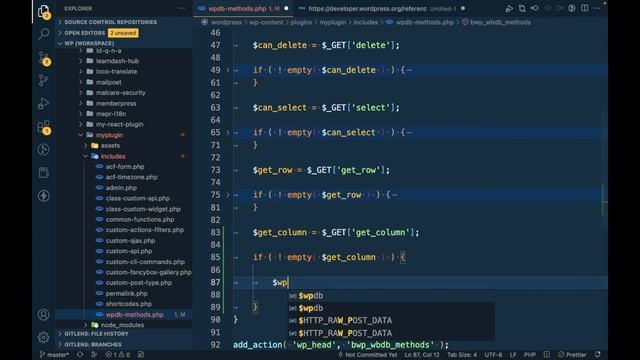The height and width of the screenshot is (360, 640).
Task: Unfold code at line 49
Action: tap(228, 70)
